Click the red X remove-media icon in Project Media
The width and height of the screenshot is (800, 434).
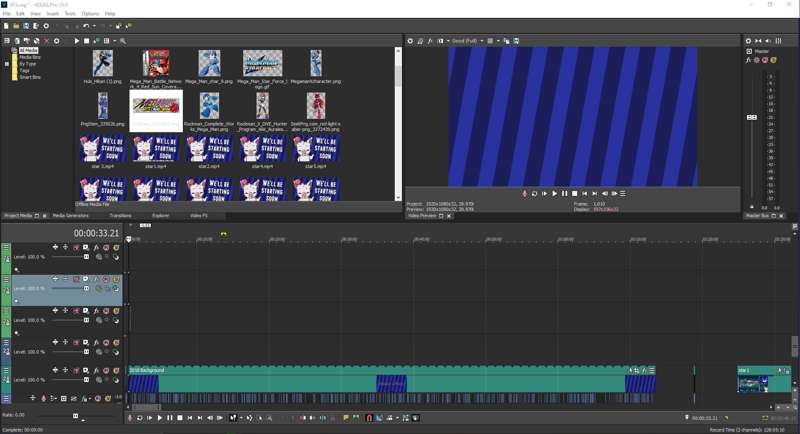[46, 41]
